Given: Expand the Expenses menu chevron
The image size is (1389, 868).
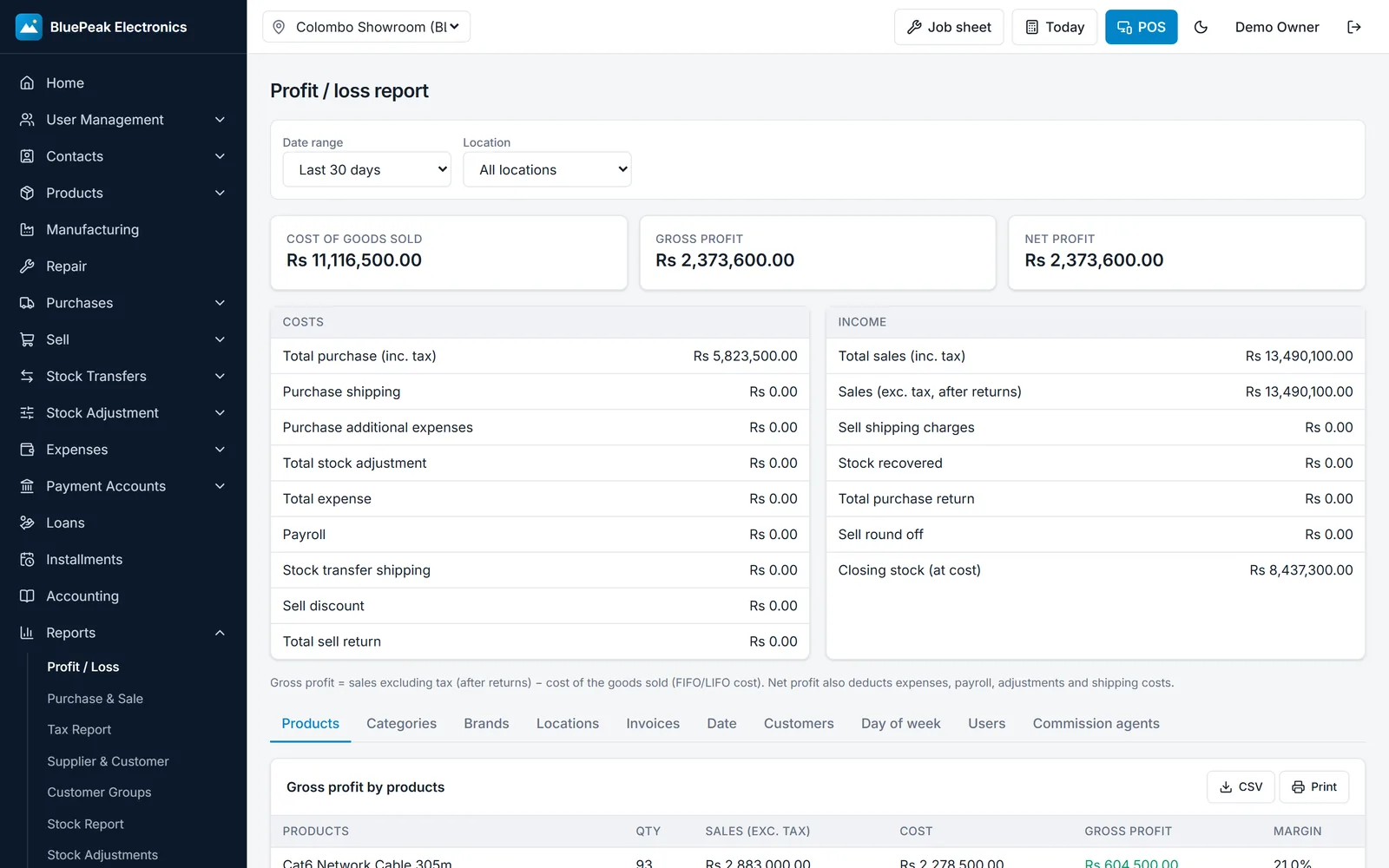Looking at the screenshot, I should 221,450.
